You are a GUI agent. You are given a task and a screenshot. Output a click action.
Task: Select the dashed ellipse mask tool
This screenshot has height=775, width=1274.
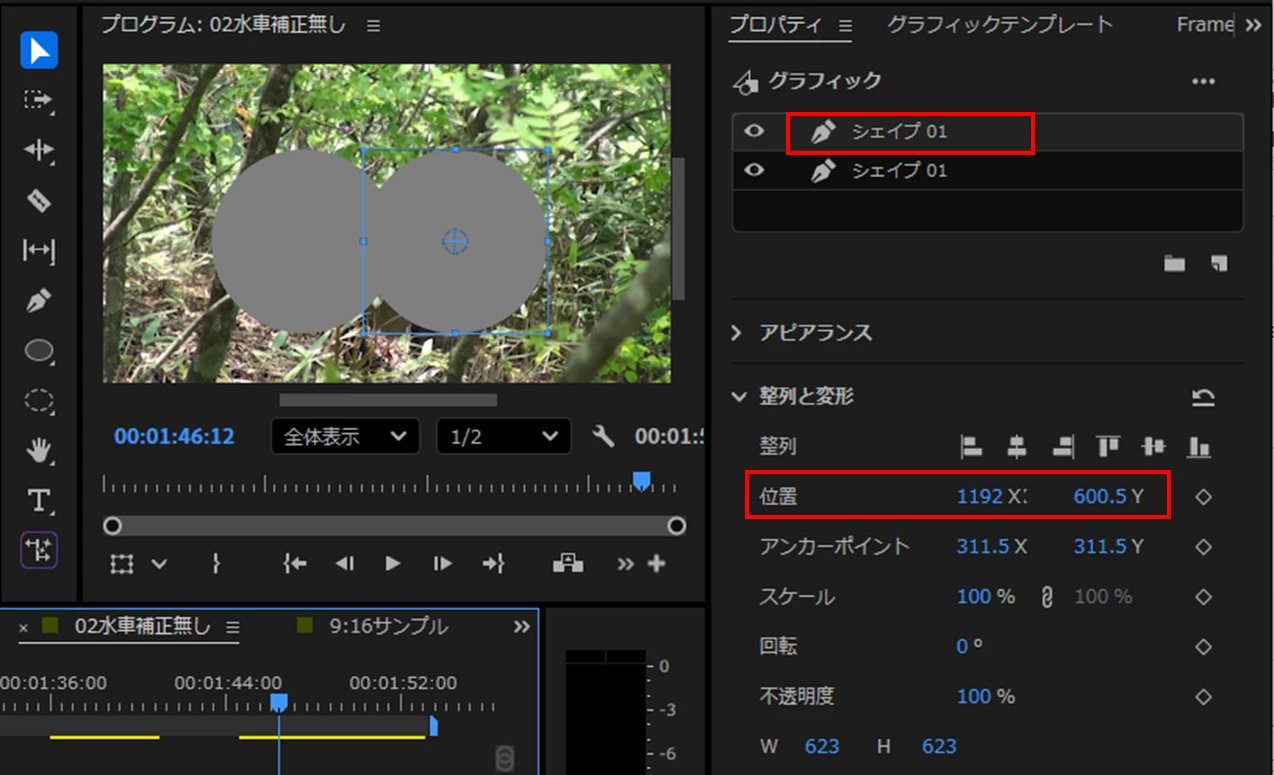(38, 401)
